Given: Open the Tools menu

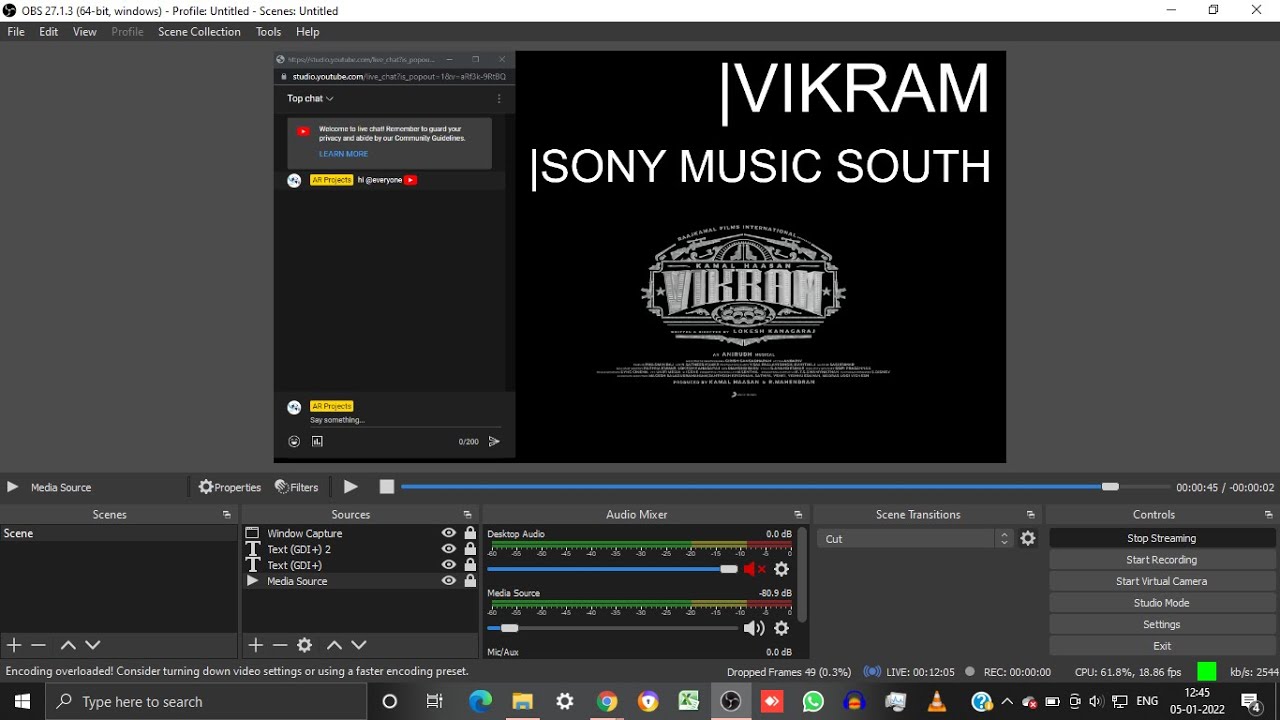Looking at the screenshot, I should 268,32.
